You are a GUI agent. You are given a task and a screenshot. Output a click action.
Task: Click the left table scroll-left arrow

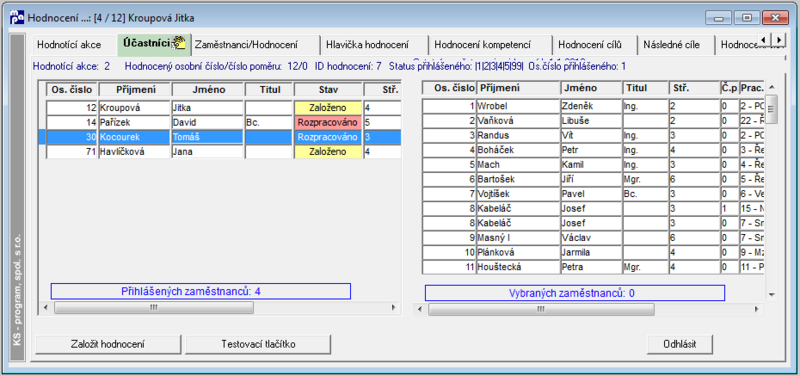46,308
